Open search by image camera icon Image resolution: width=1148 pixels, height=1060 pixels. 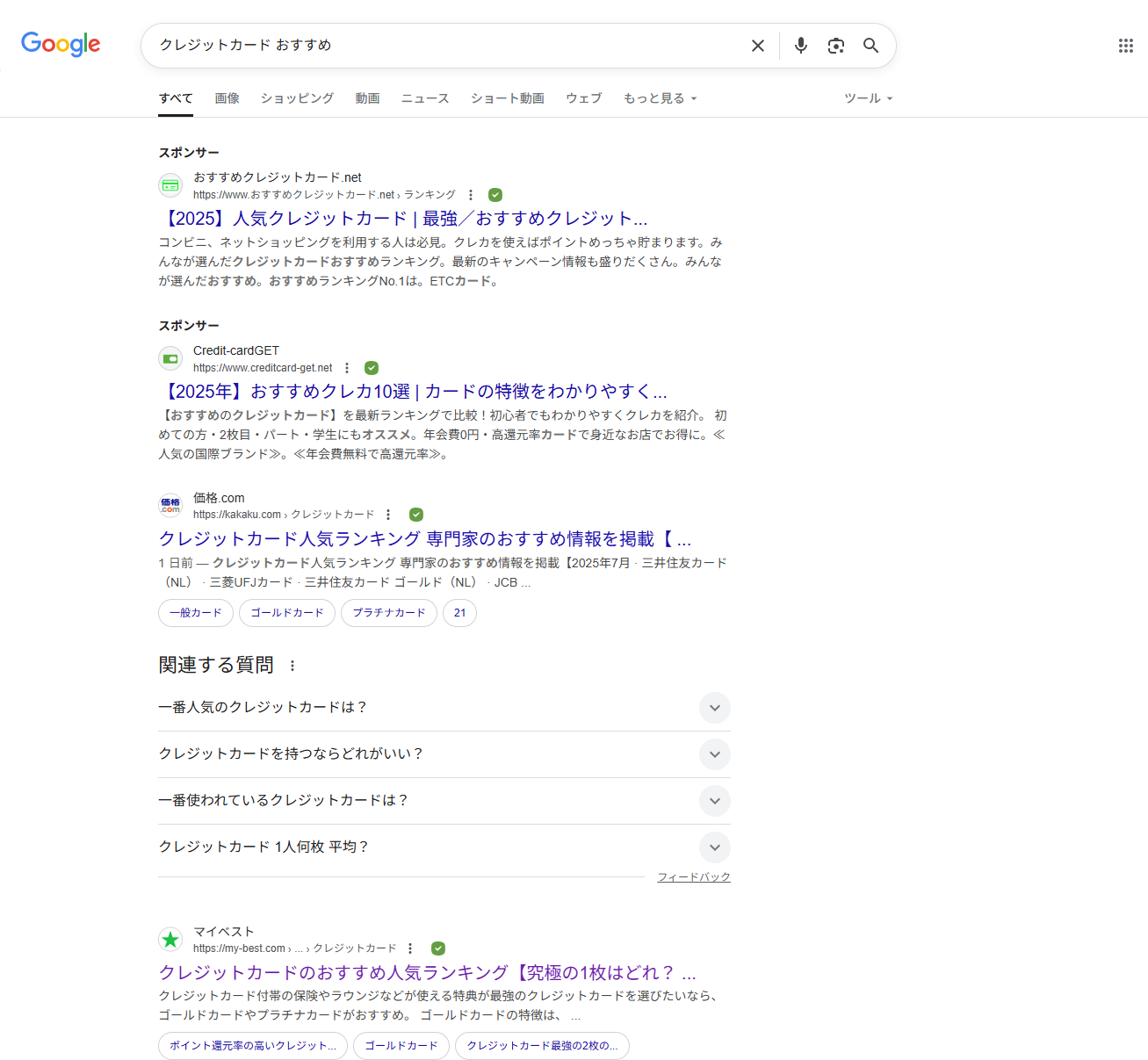(836, 46)
